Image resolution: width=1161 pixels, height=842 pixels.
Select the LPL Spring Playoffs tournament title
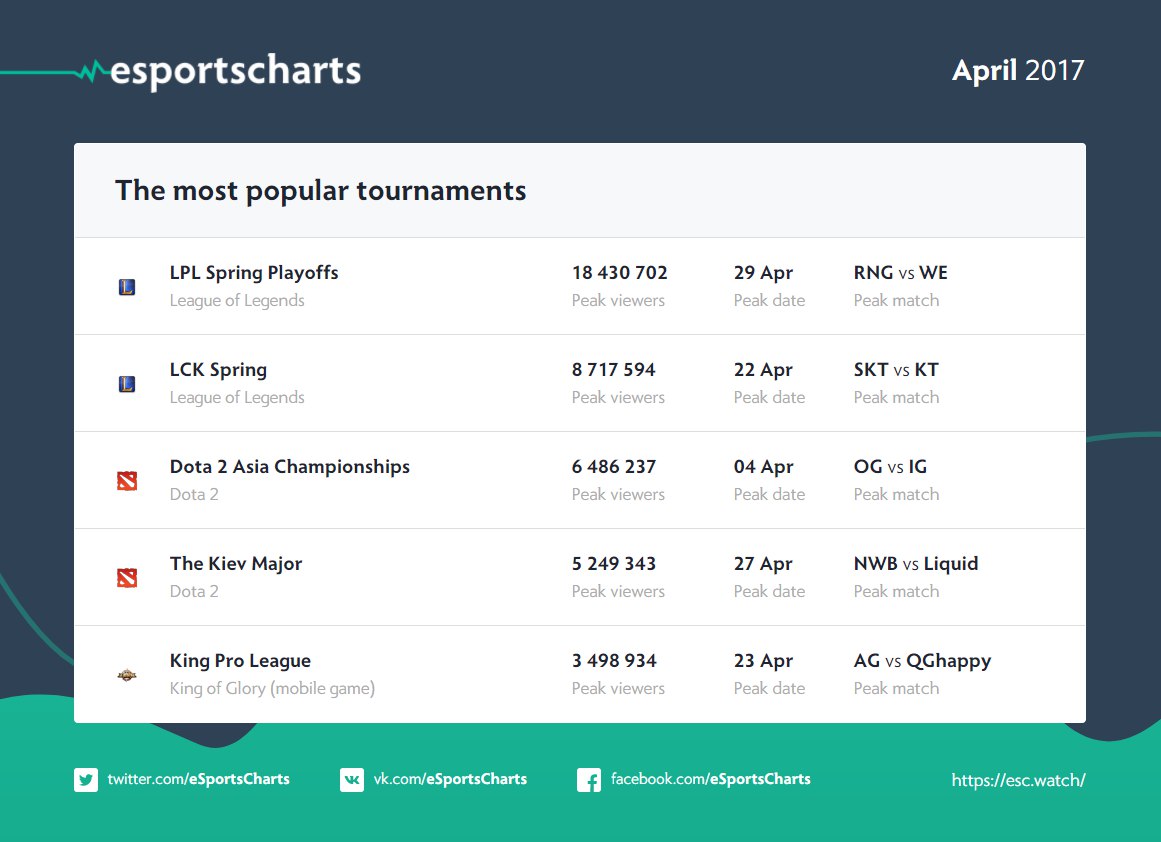click(254, 273)
